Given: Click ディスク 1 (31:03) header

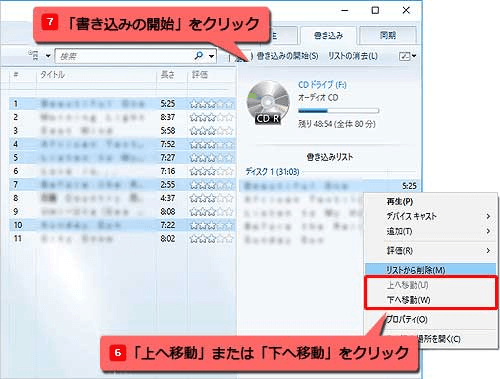Looking at the screenshot, I should 272,172.
